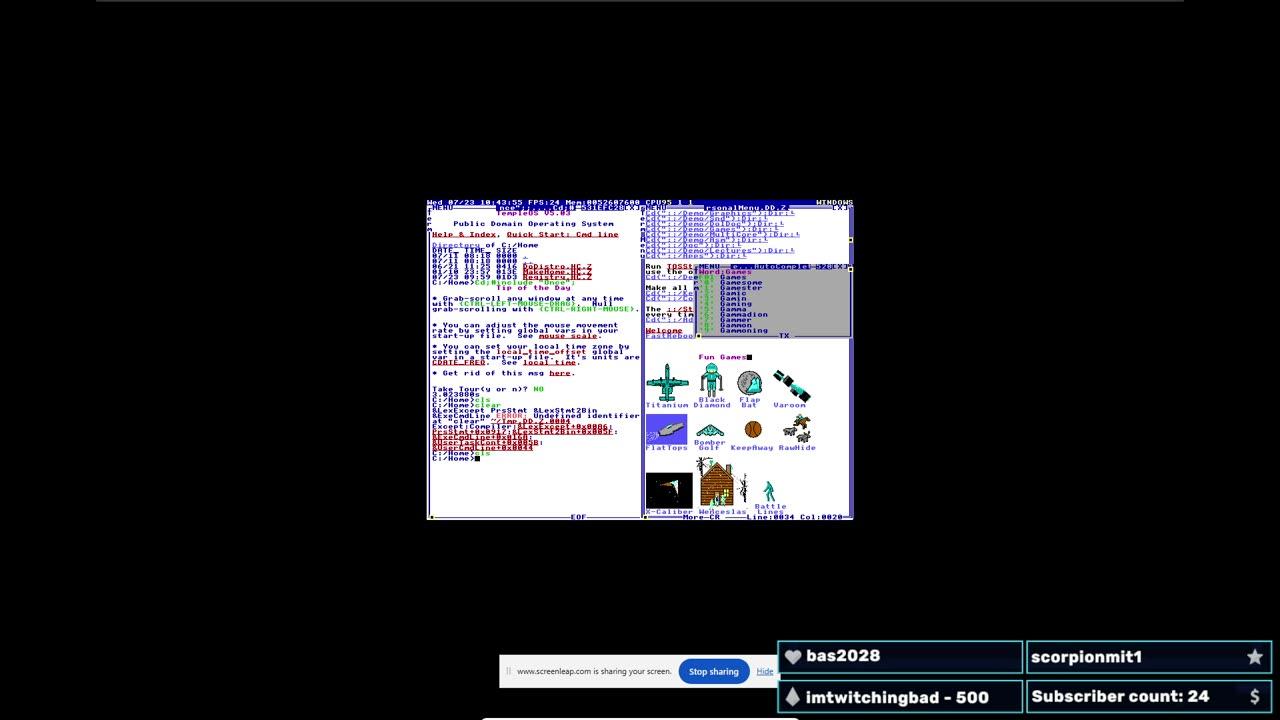
Task: Click the WINDOWS label in the top bar
Action: (834, 203)
